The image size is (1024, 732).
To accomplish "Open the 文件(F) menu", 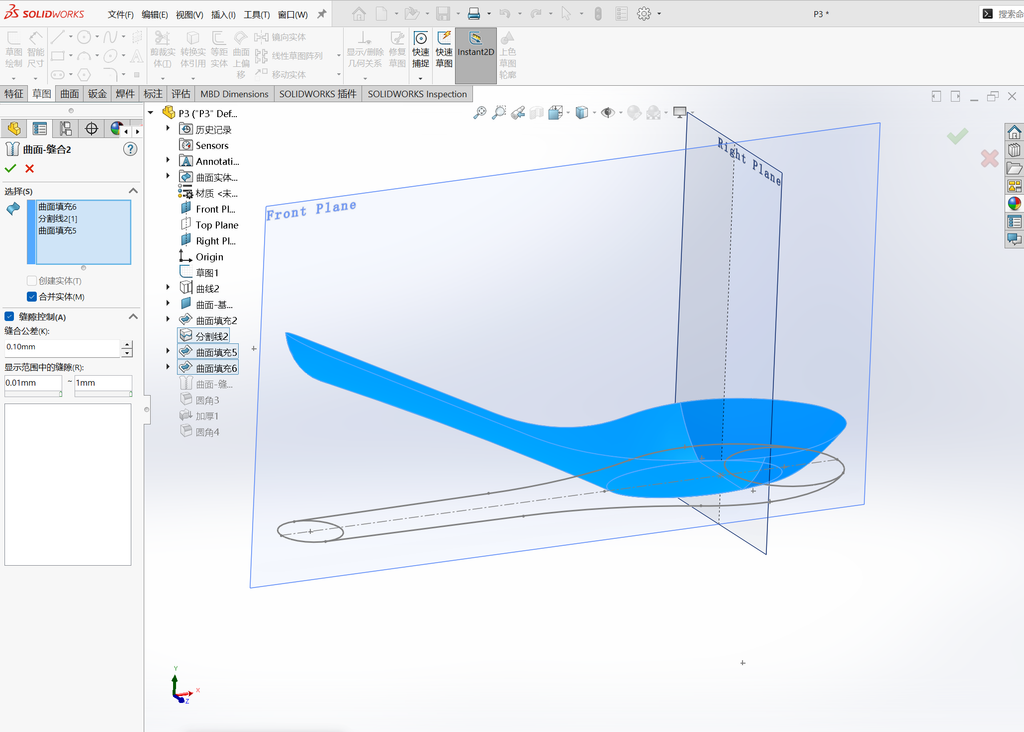I will click(x=120, y=14).
